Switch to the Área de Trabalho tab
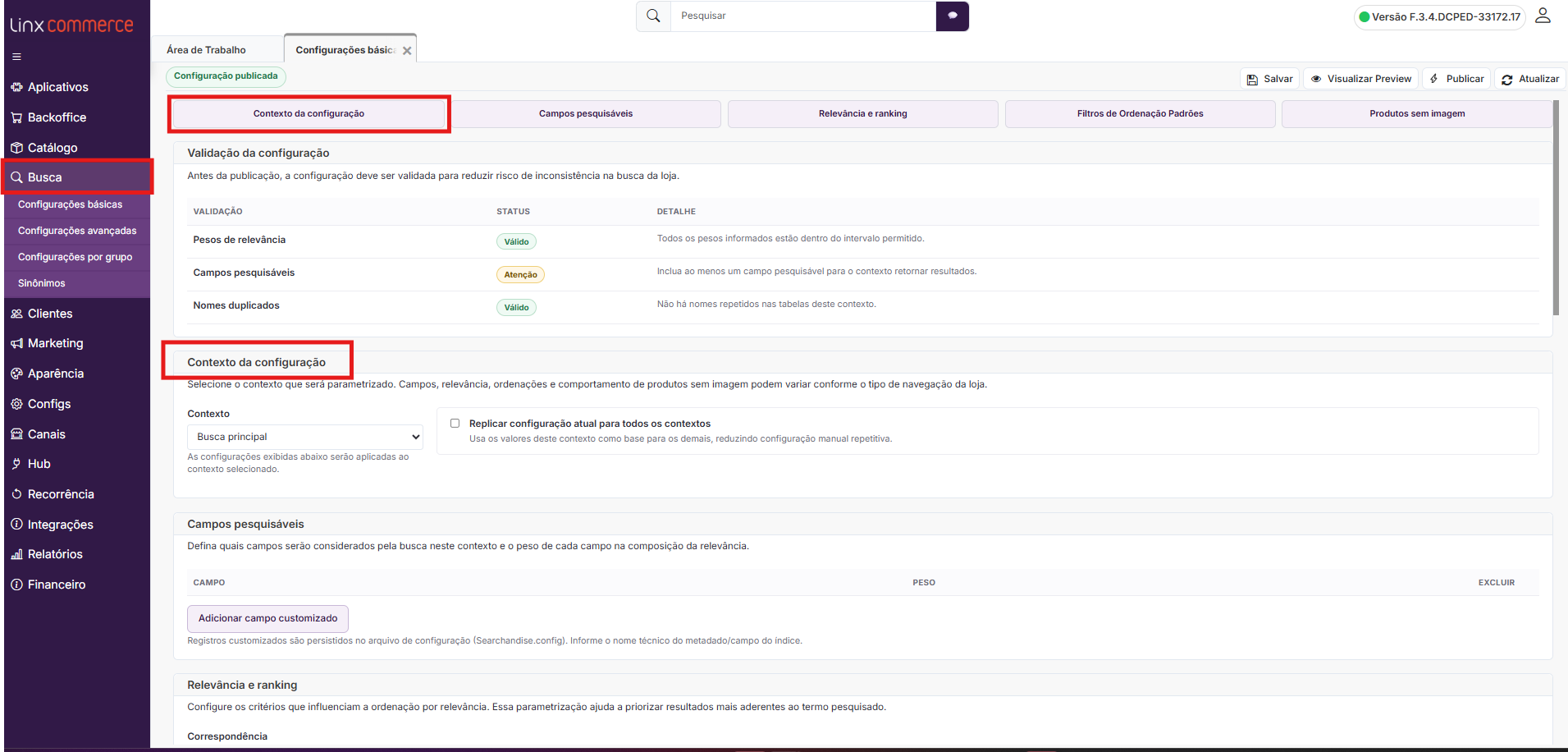 point(206,50)
